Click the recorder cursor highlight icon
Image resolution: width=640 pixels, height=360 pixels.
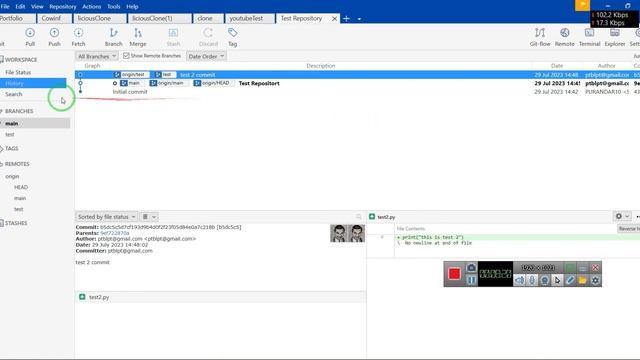557,280
